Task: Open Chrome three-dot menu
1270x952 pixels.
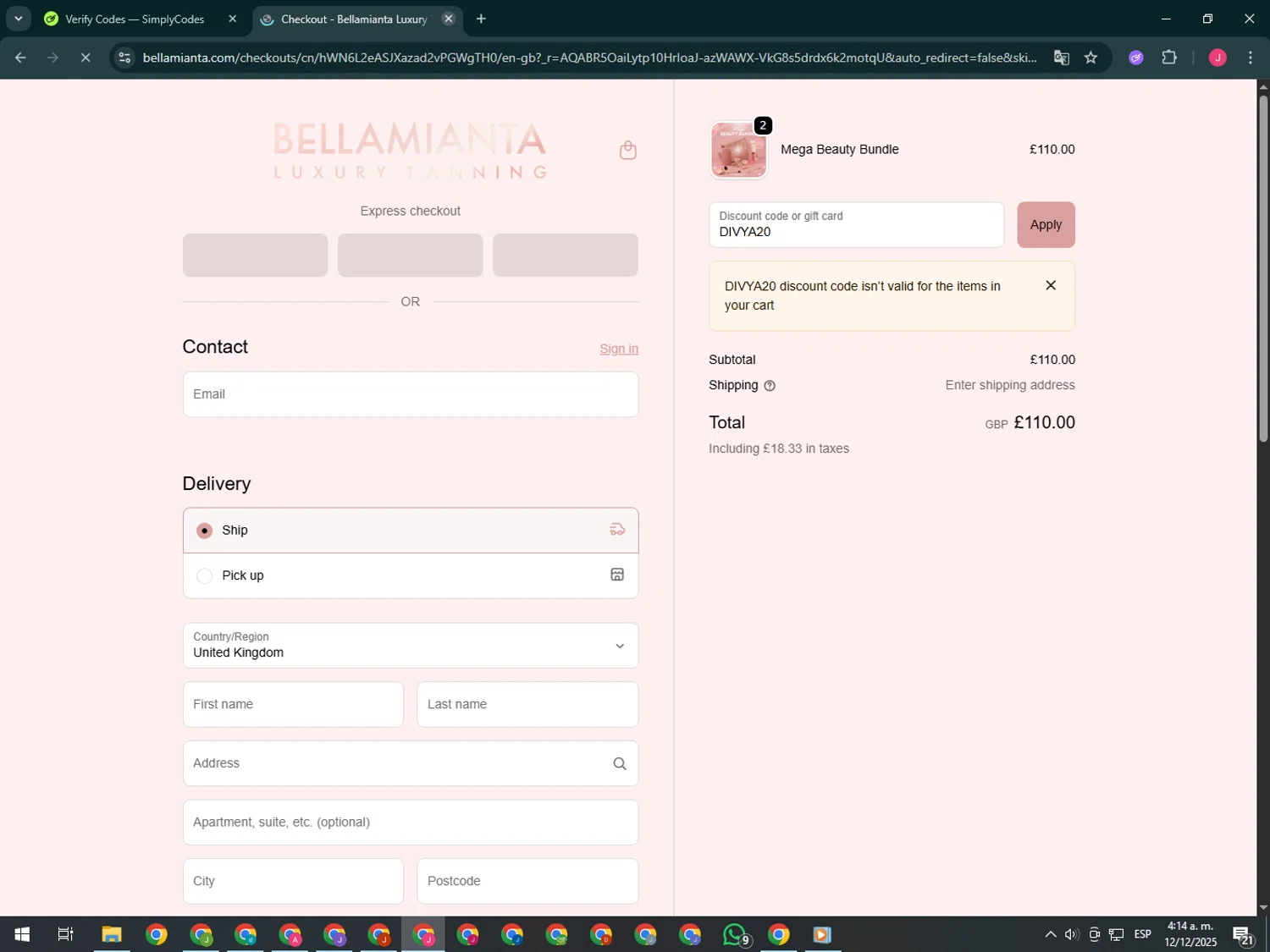Action: pyautogui.click(x=1251, y=58)
